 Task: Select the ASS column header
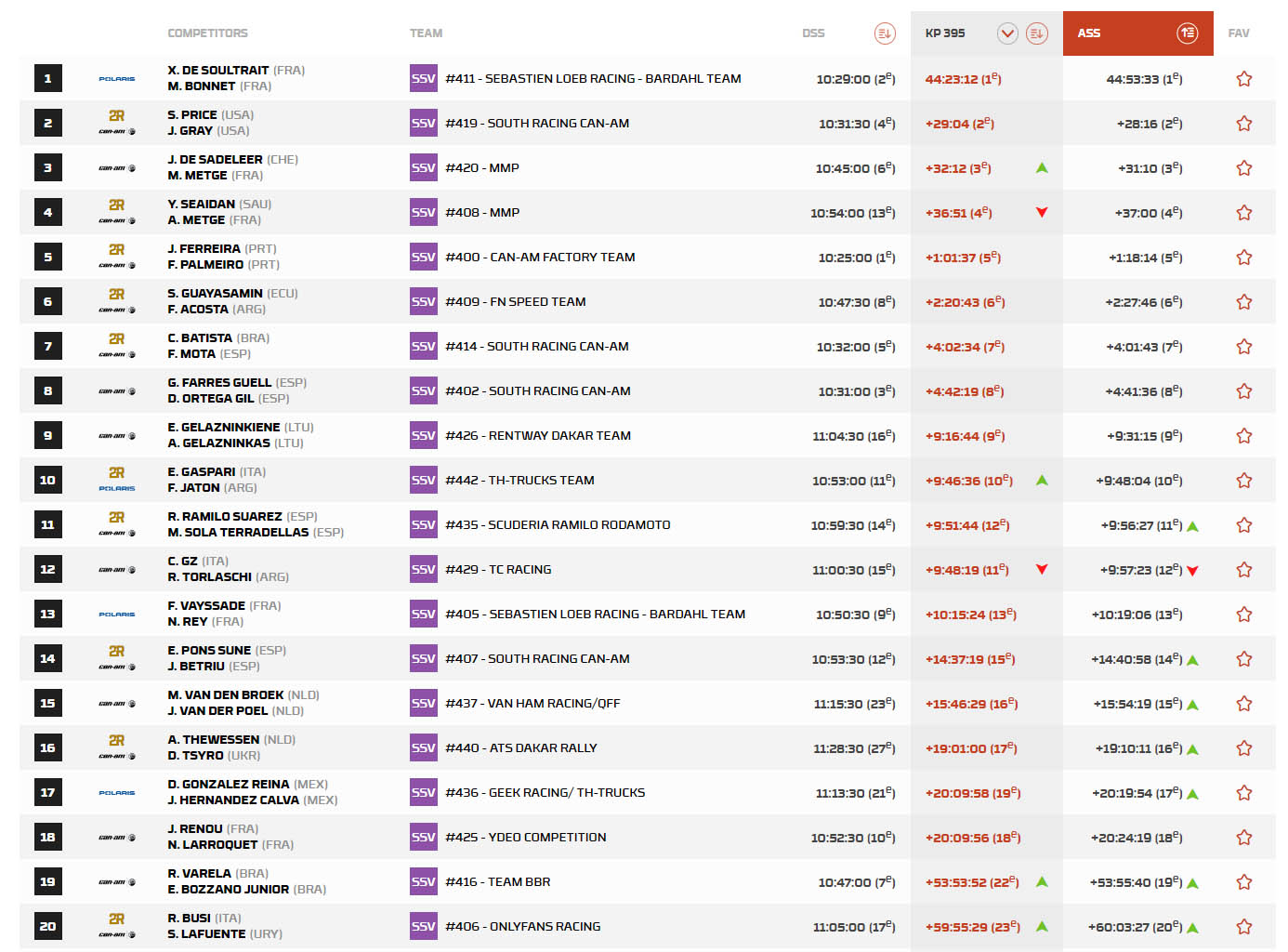1089,33
